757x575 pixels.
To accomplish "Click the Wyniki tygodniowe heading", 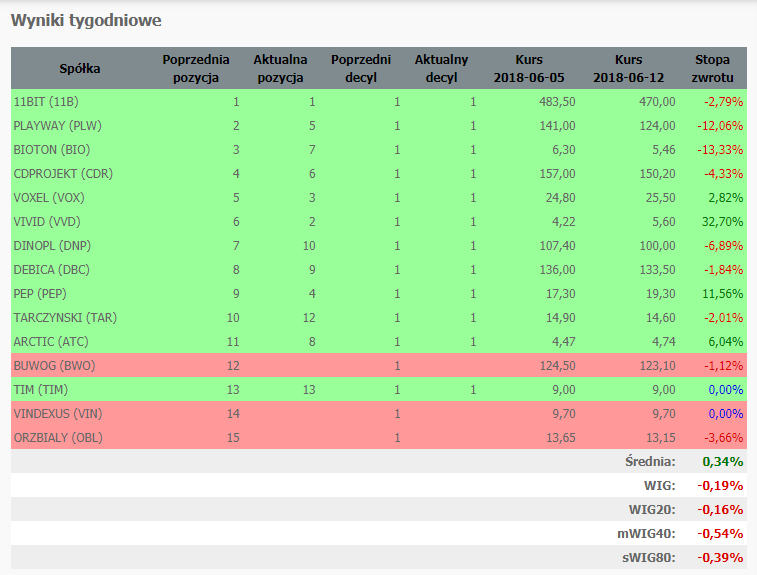I will [86, 20].
